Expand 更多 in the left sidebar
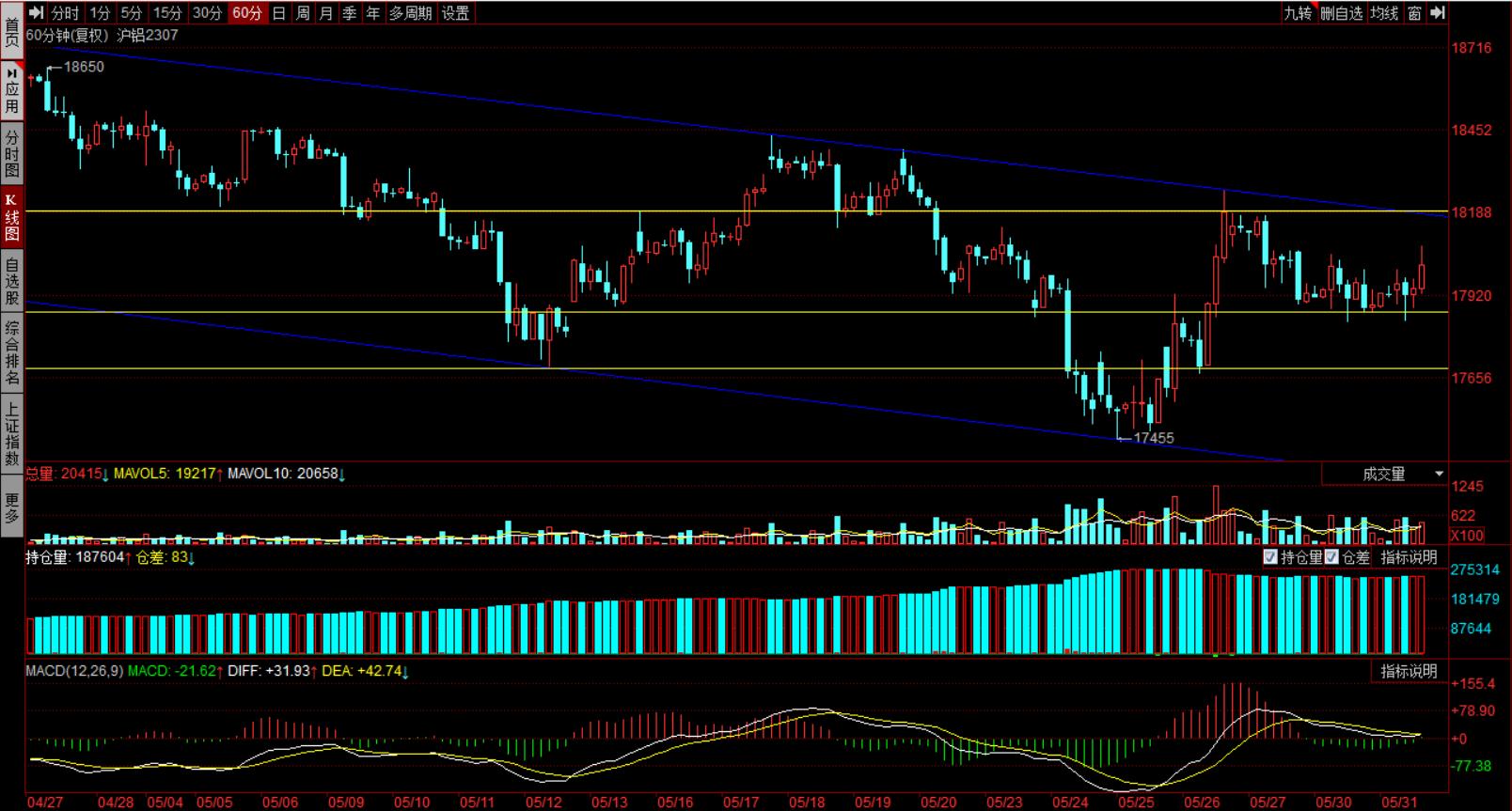This screenshot has width=1512, height=811. click(11, 508)
